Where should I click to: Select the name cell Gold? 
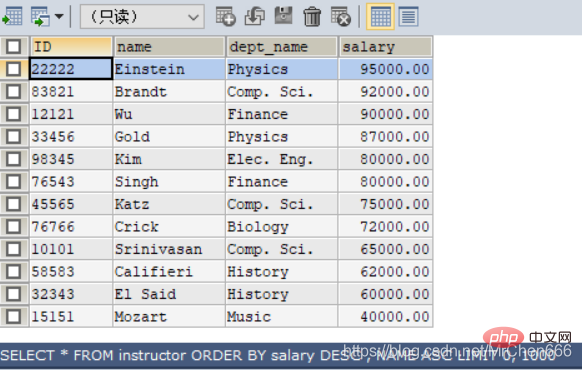coord(169,137)
